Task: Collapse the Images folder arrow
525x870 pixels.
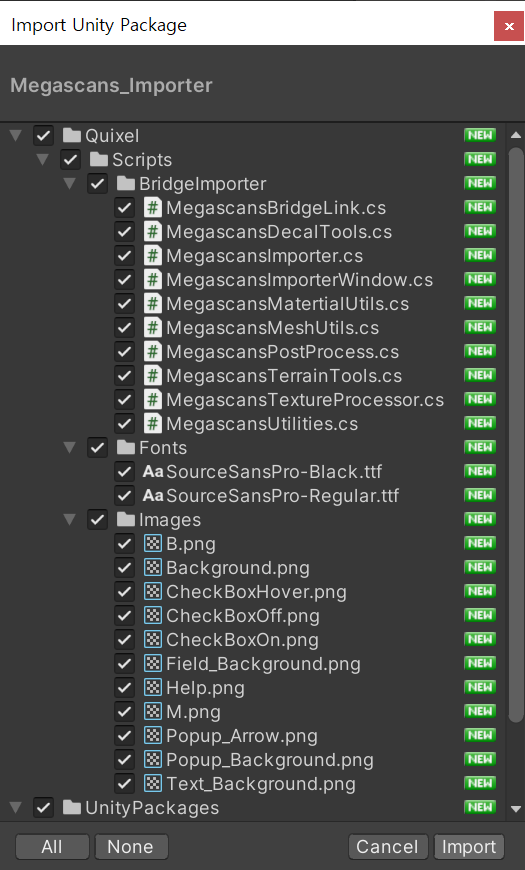Action: tap(70, 520)
